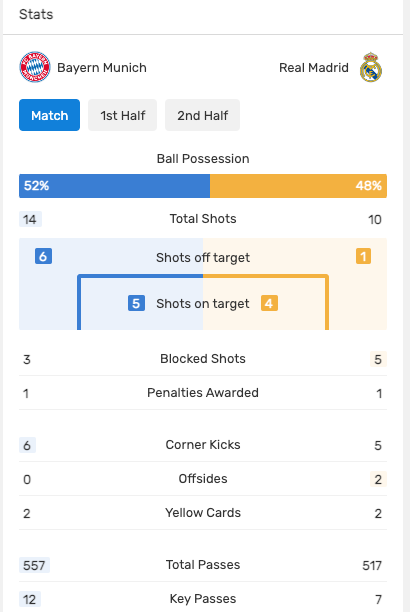Screen dimensions: 410x612
Task: Select the Match stats tab
Action: click(50, 115)
